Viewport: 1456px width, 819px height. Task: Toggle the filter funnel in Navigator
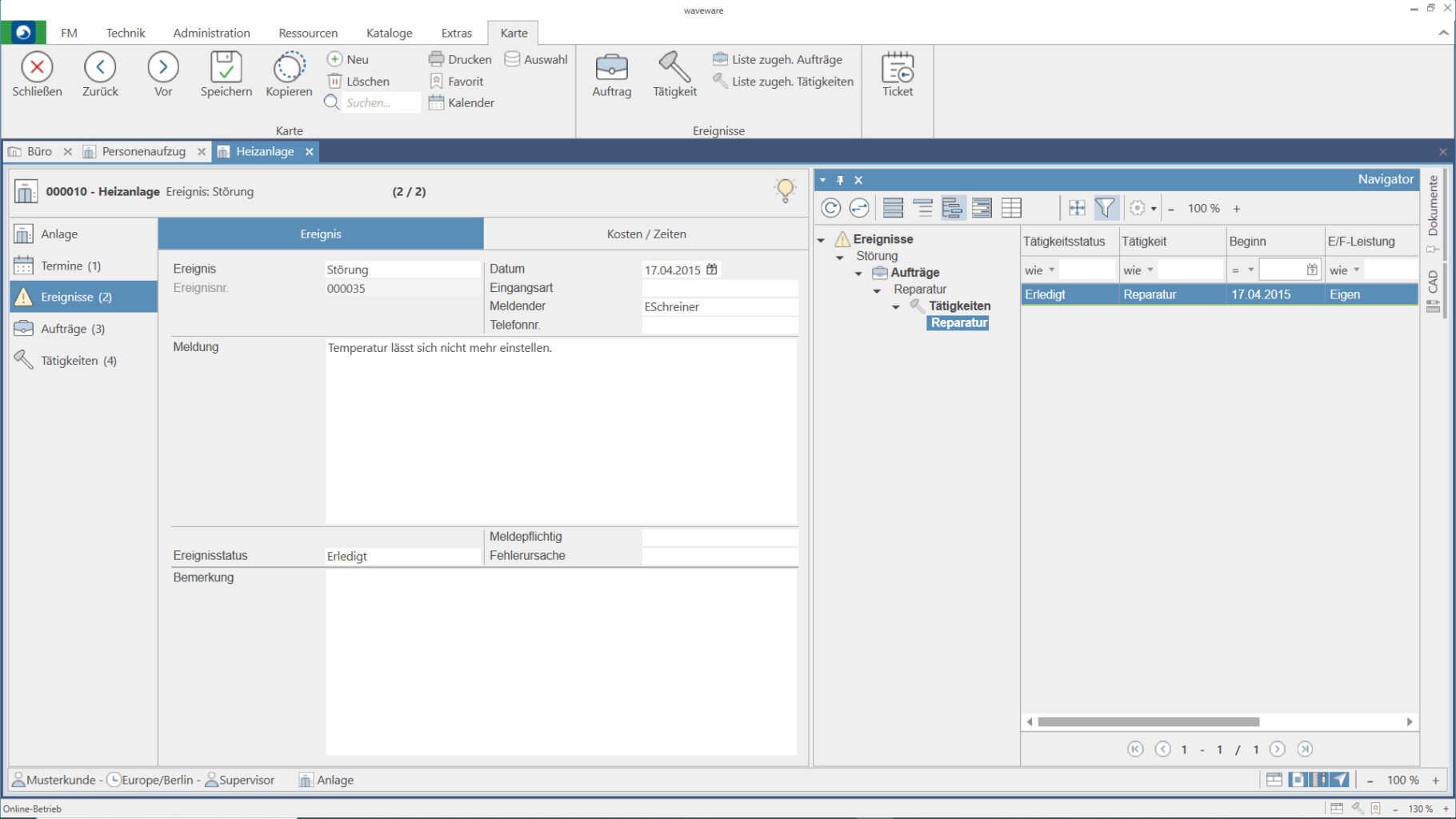pos(1105,209)
